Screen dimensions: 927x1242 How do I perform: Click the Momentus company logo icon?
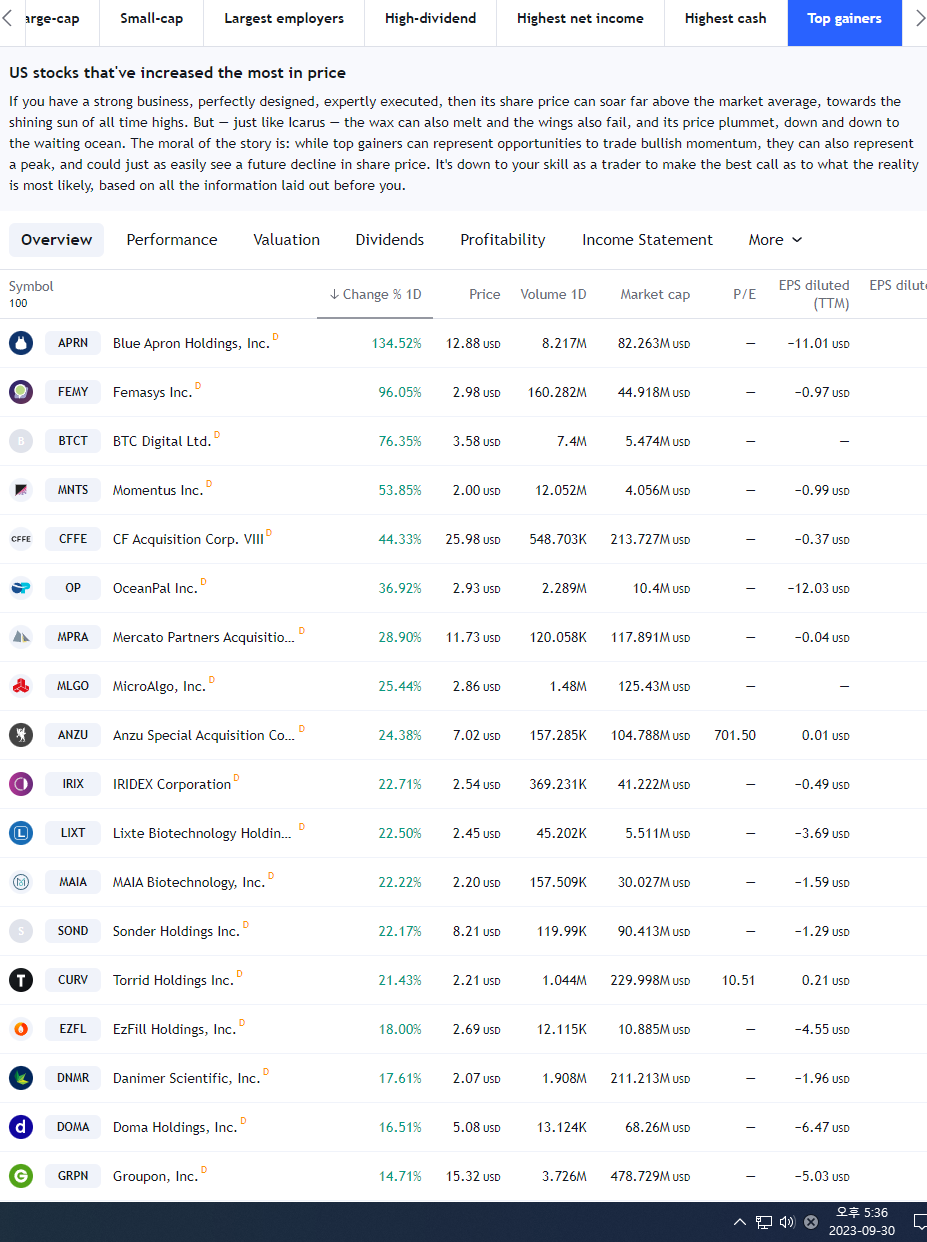pyautogui.click(x=21, y=490)
